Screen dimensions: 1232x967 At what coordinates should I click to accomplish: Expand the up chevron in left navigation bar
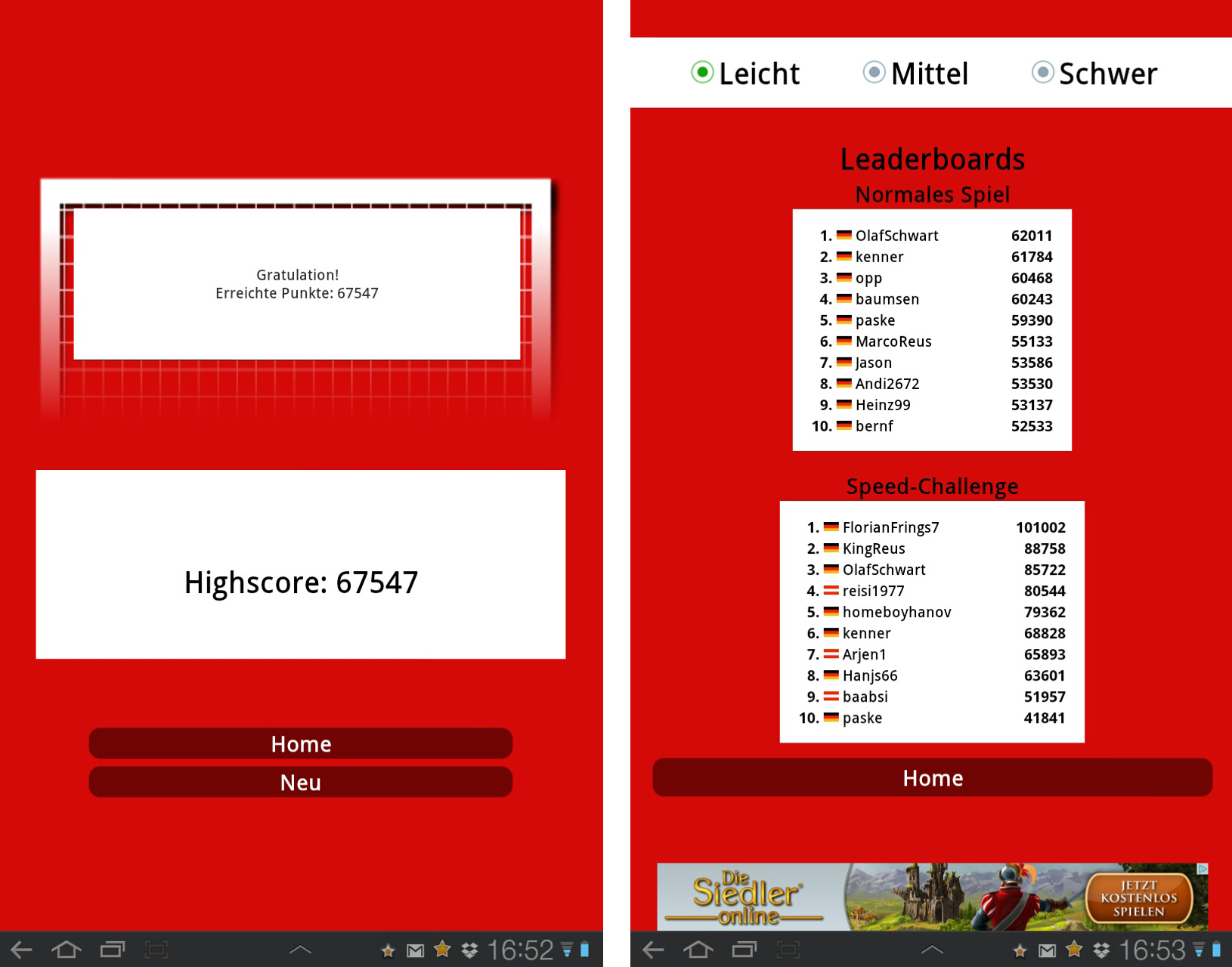click(300, 950)
